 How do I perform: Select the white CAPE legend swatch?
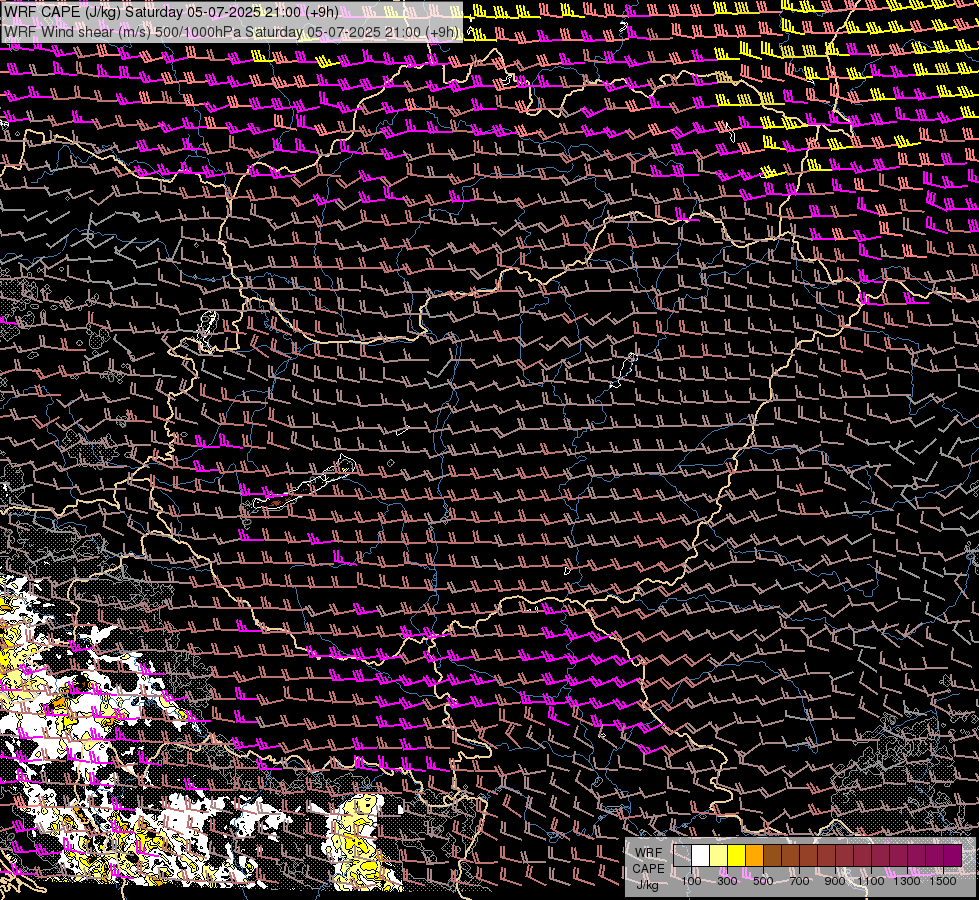tap(701, 855)
